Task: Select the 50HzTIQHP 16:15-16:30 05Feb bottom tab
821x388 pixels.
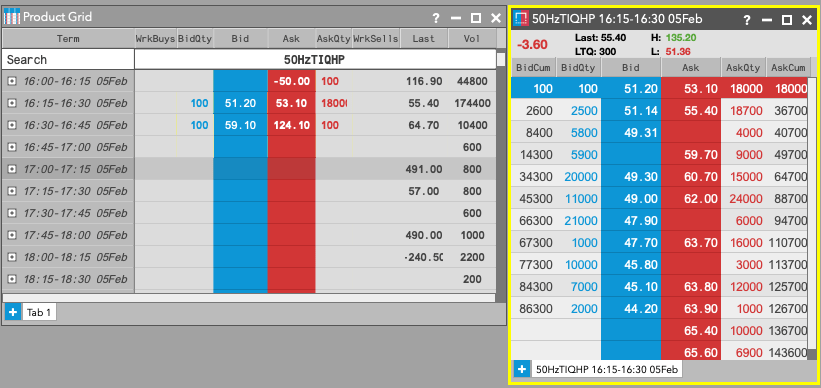Action: [x=606, y=369]
